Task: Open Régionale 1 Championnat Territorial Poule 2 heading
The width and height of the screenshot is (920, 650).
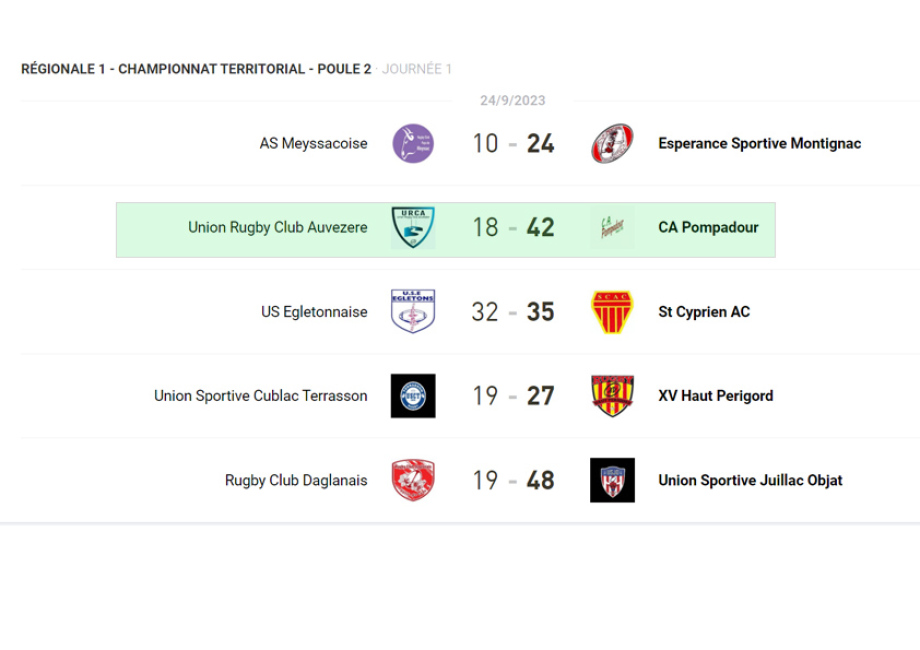Action: pos(196,69)
